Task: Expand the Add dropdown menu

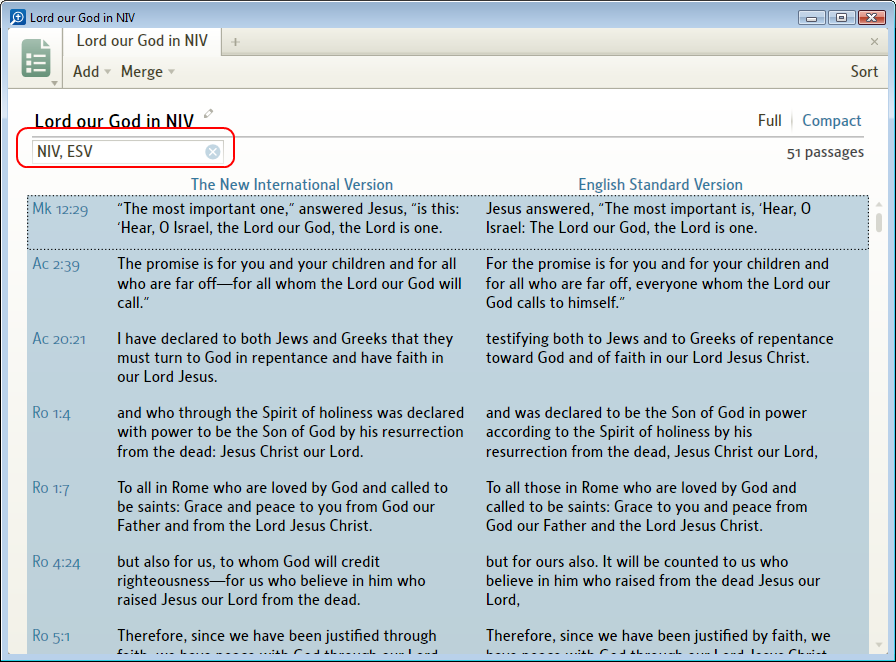Action: click(x=91, y=71)
